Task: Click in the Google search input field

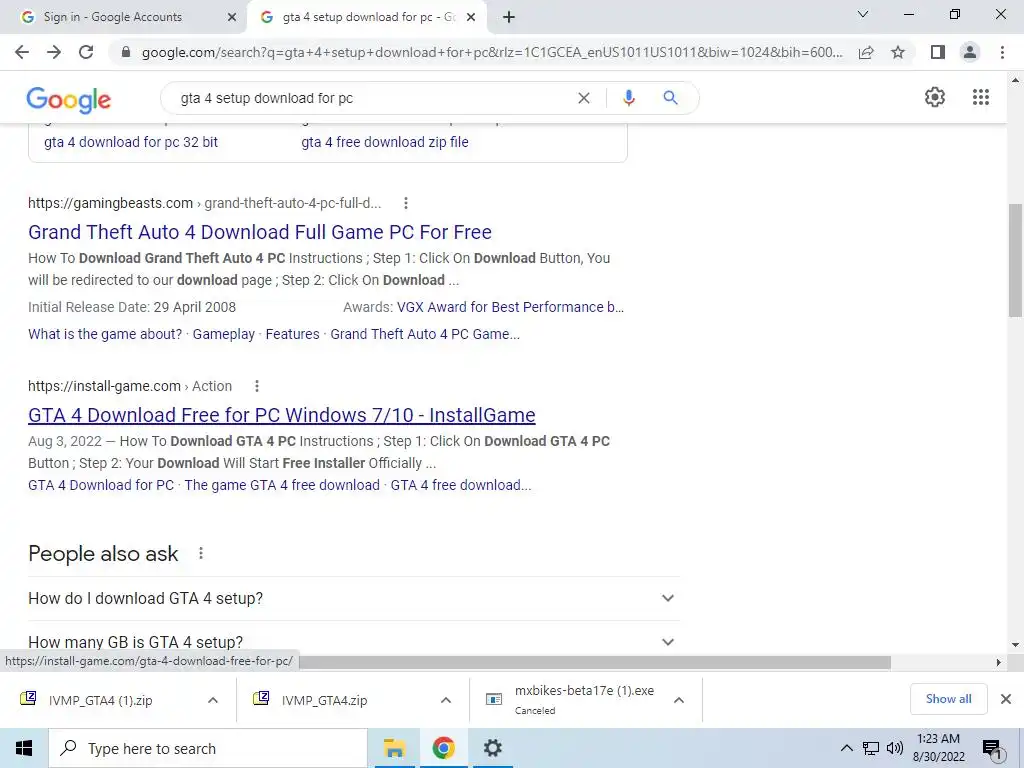Action: click(372, 98)
